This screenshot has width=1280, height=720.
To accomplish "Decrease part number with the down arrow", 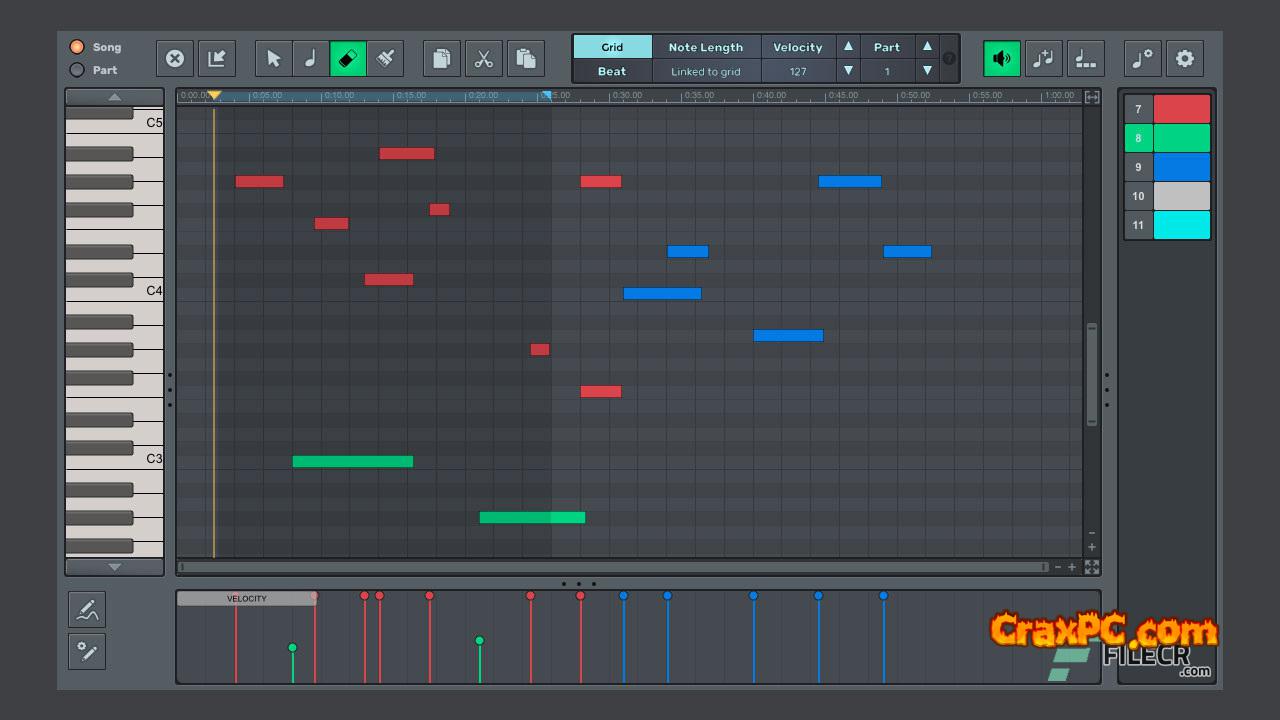I will pyautogui.click(x=927, y=71).
